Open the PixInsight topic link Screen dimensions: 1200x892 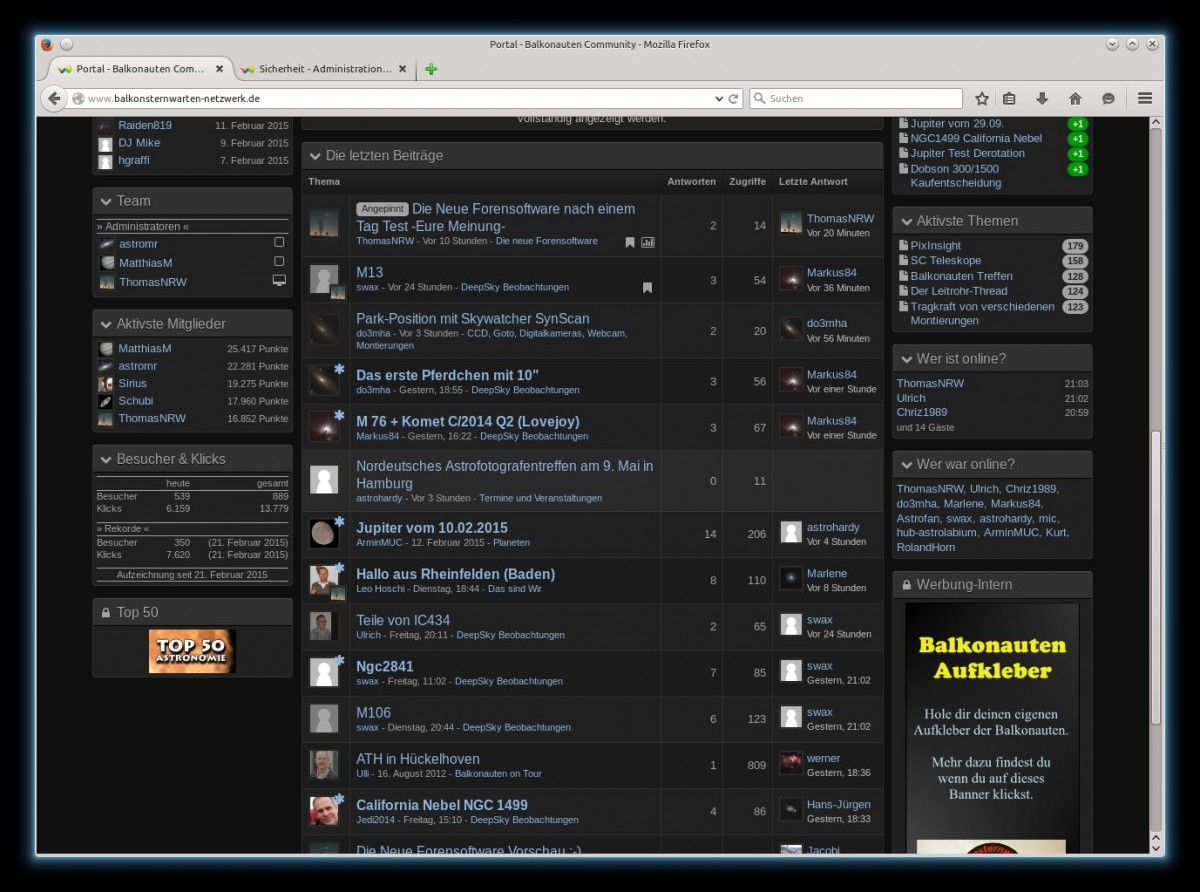click(x=935, y=246)
